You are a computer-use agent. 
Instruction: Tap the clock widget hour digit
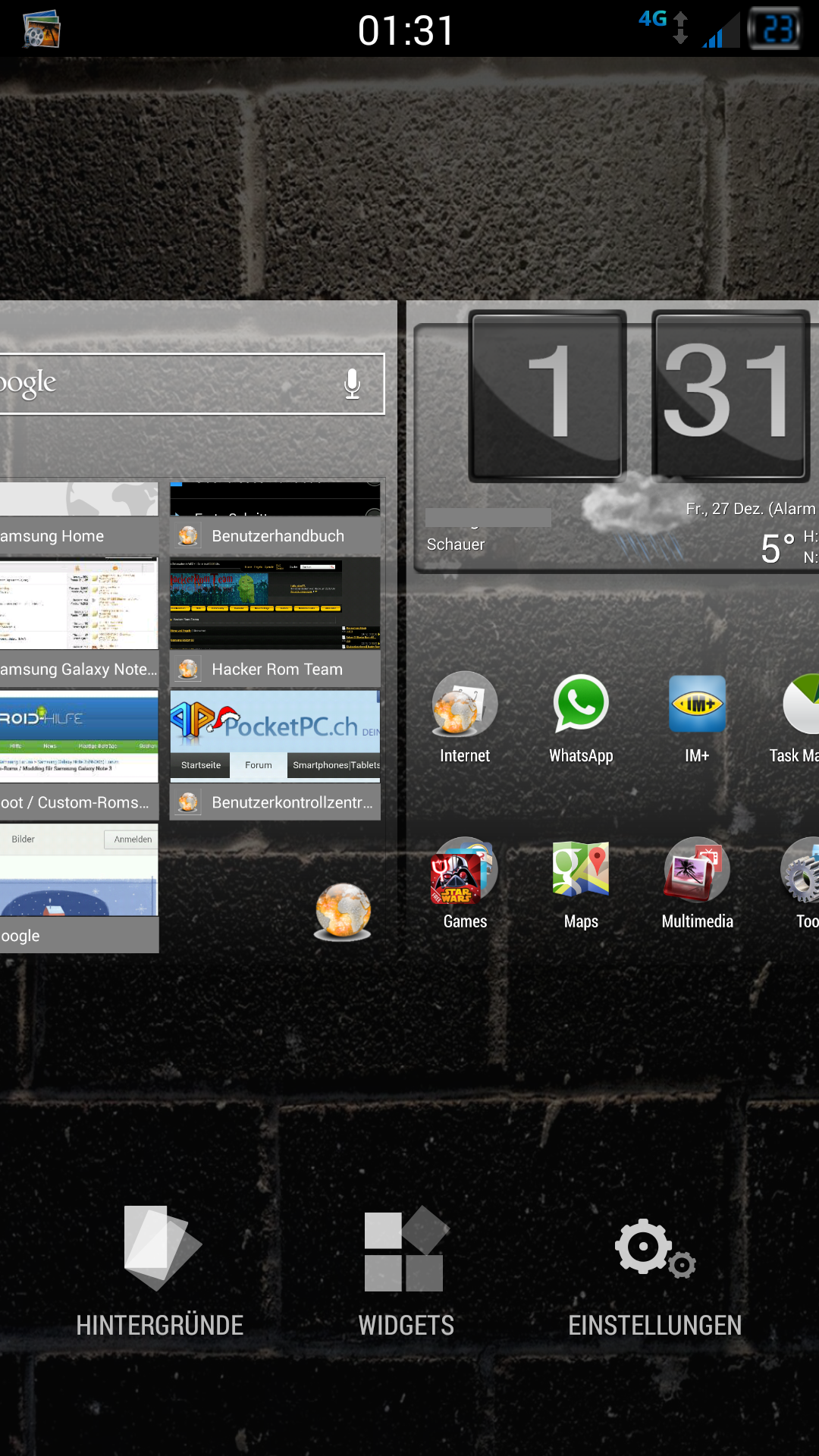coord(548,395)
